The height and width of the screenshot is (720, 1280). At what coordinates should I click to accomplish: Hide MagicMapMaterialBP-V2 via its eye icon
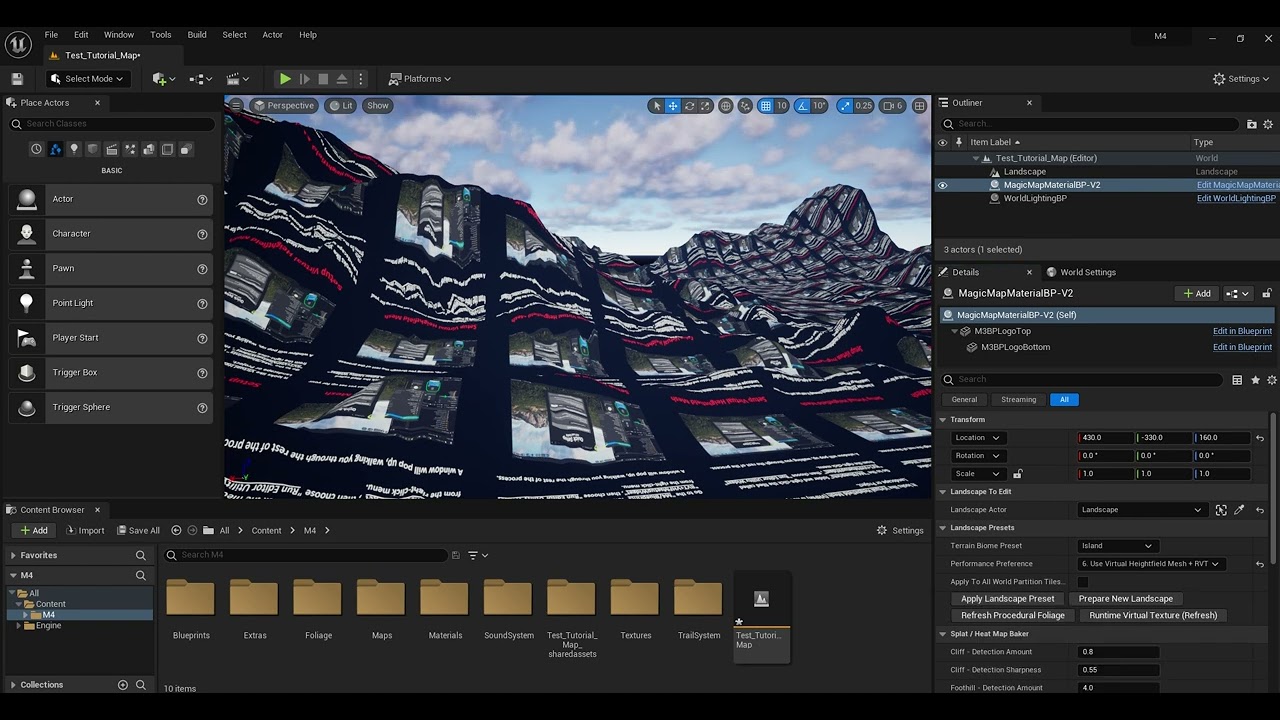[x=942, y=185]
